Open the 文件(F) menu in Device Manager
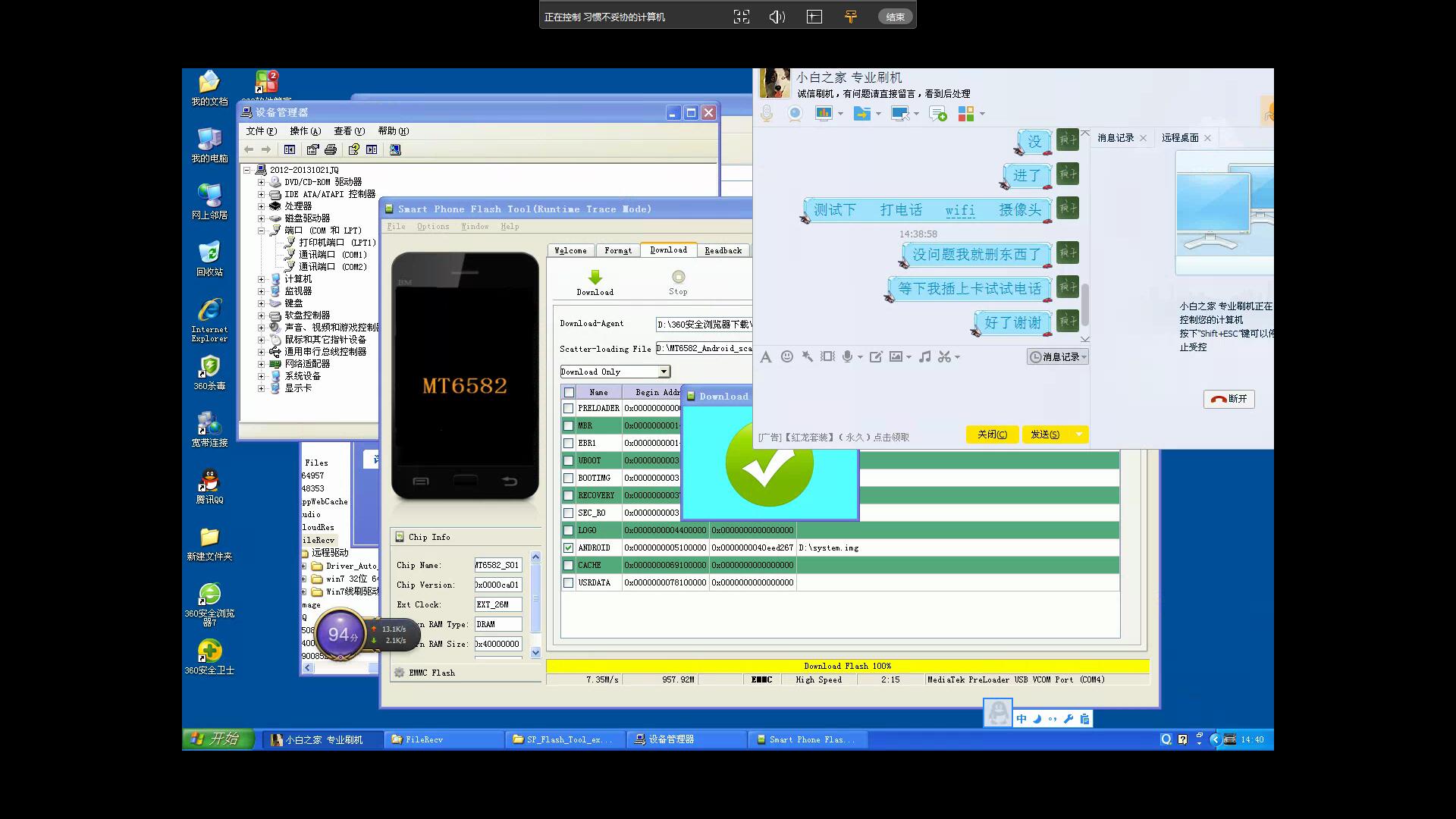Image resolution: width=1456 pixels, height=819 pixels. coord(261,130)
